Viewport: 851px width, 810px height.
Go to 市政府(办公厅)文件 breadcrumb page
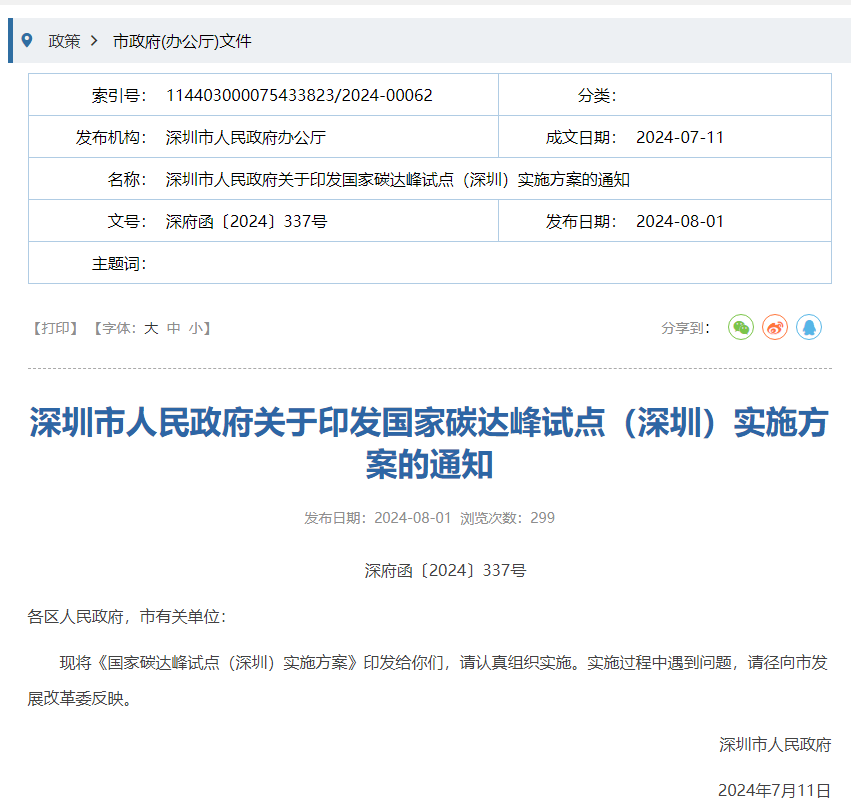(x=182, y=41)
